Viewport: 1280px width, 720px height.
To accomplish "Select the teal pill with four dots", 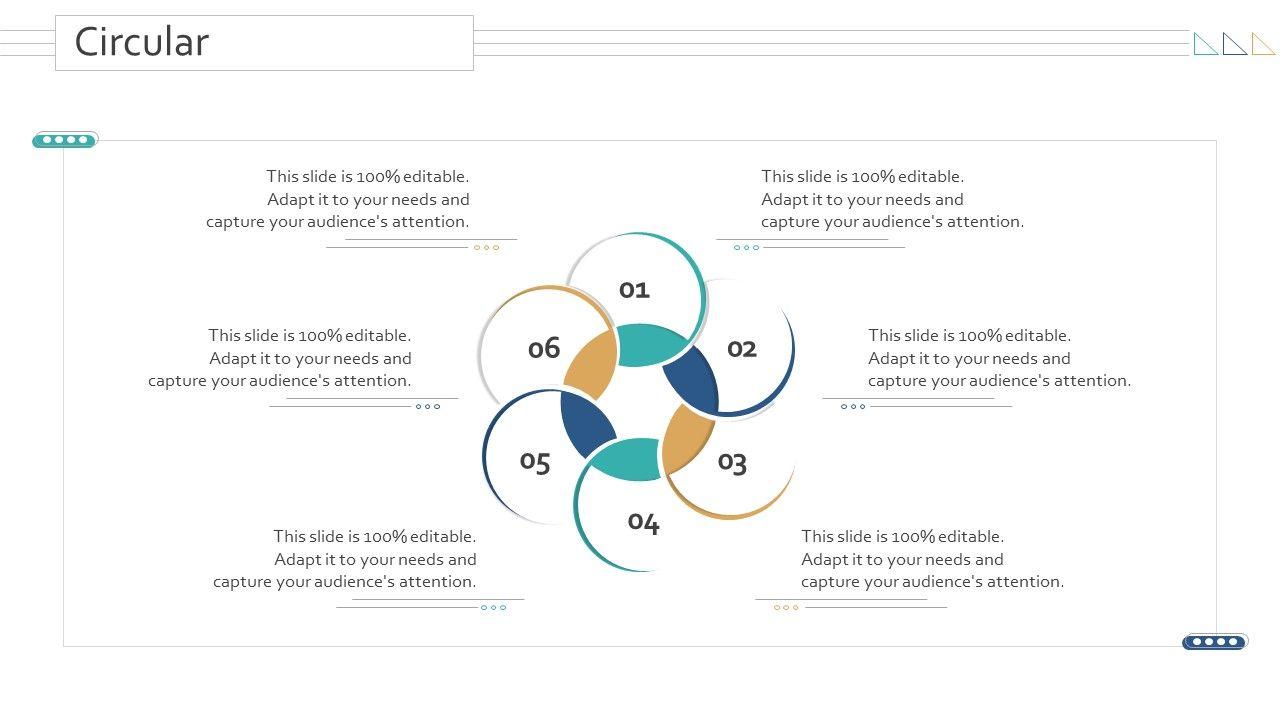I will 65,140.
